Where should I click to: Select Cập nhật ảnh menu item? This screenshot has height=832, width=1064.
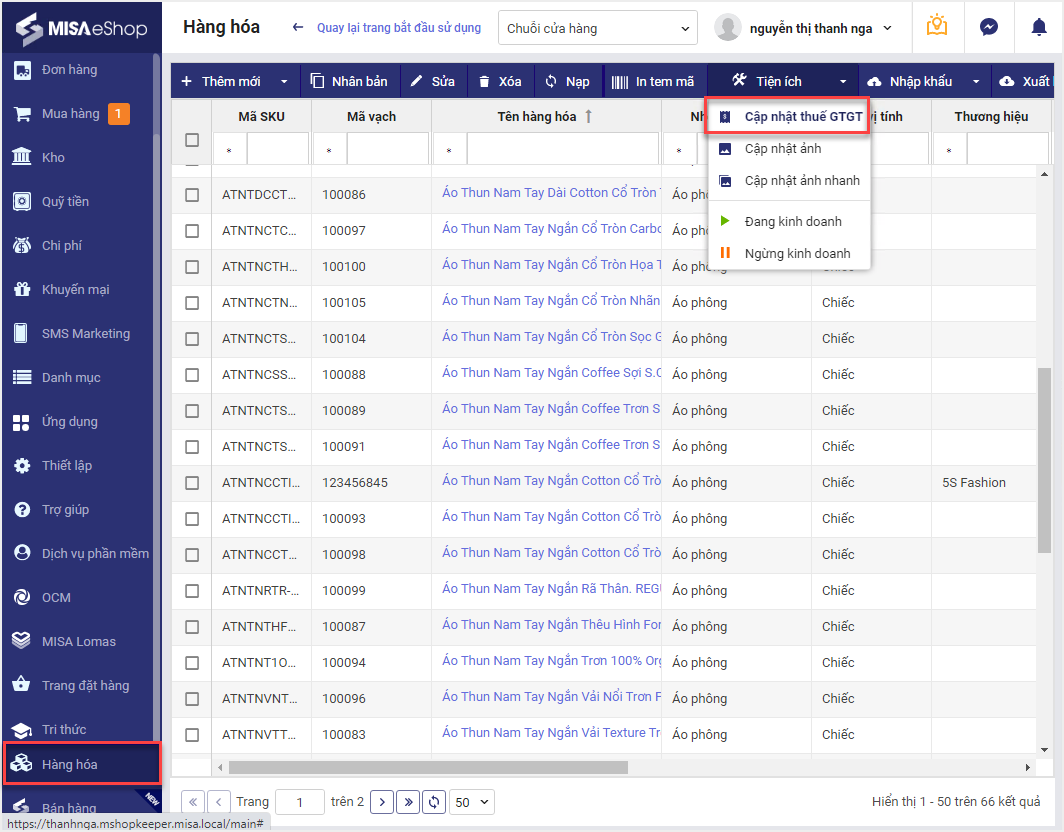pyautogui.click(x=789, y=149)
